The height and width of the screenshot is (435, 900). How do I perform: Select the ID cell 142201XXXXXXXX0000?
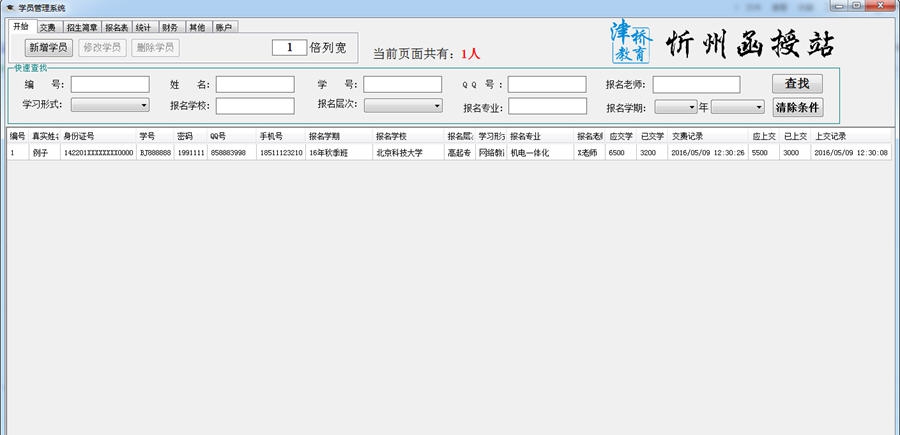(98, 153)
